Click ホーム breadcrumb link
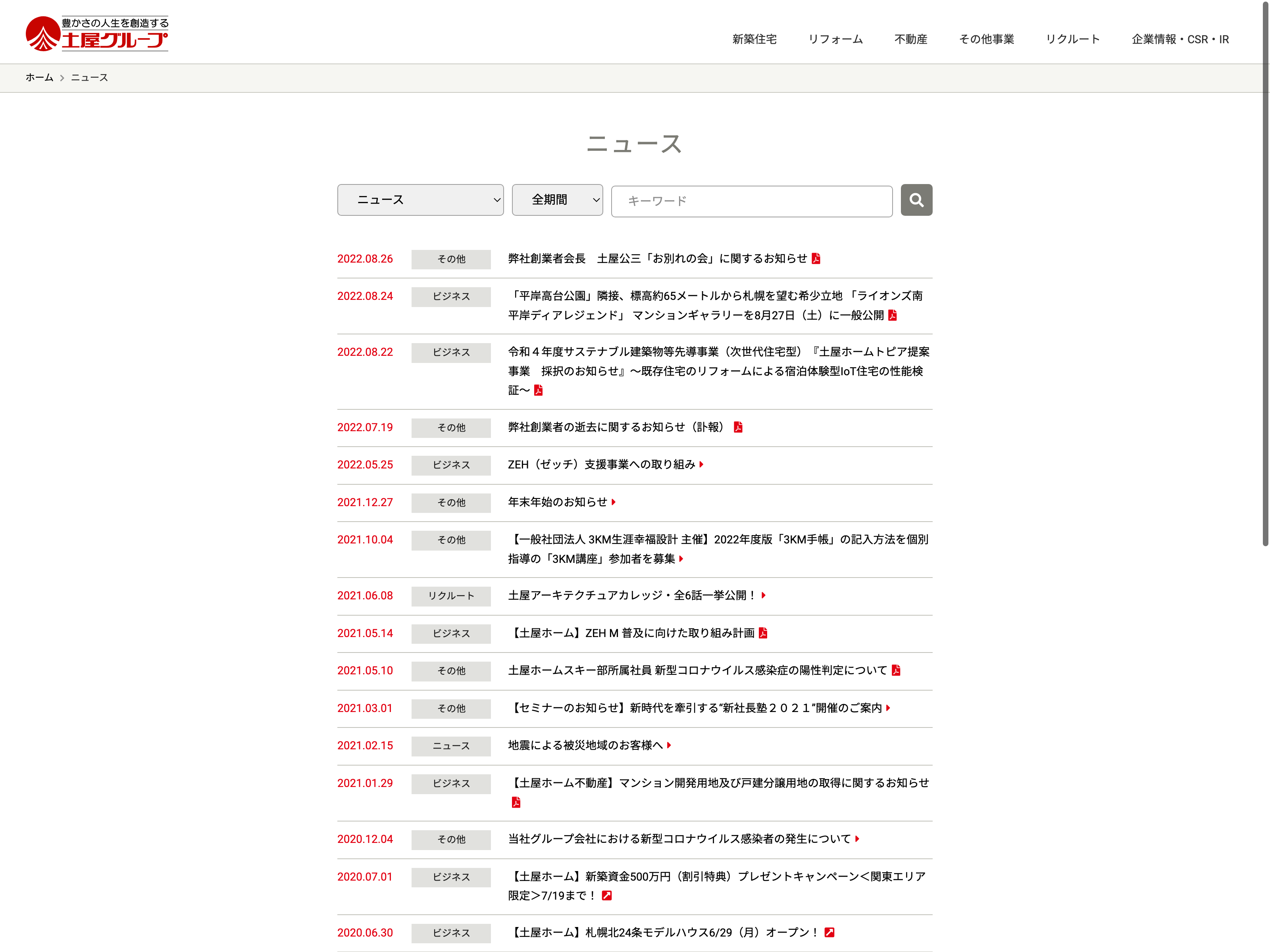 pos(39,77)
